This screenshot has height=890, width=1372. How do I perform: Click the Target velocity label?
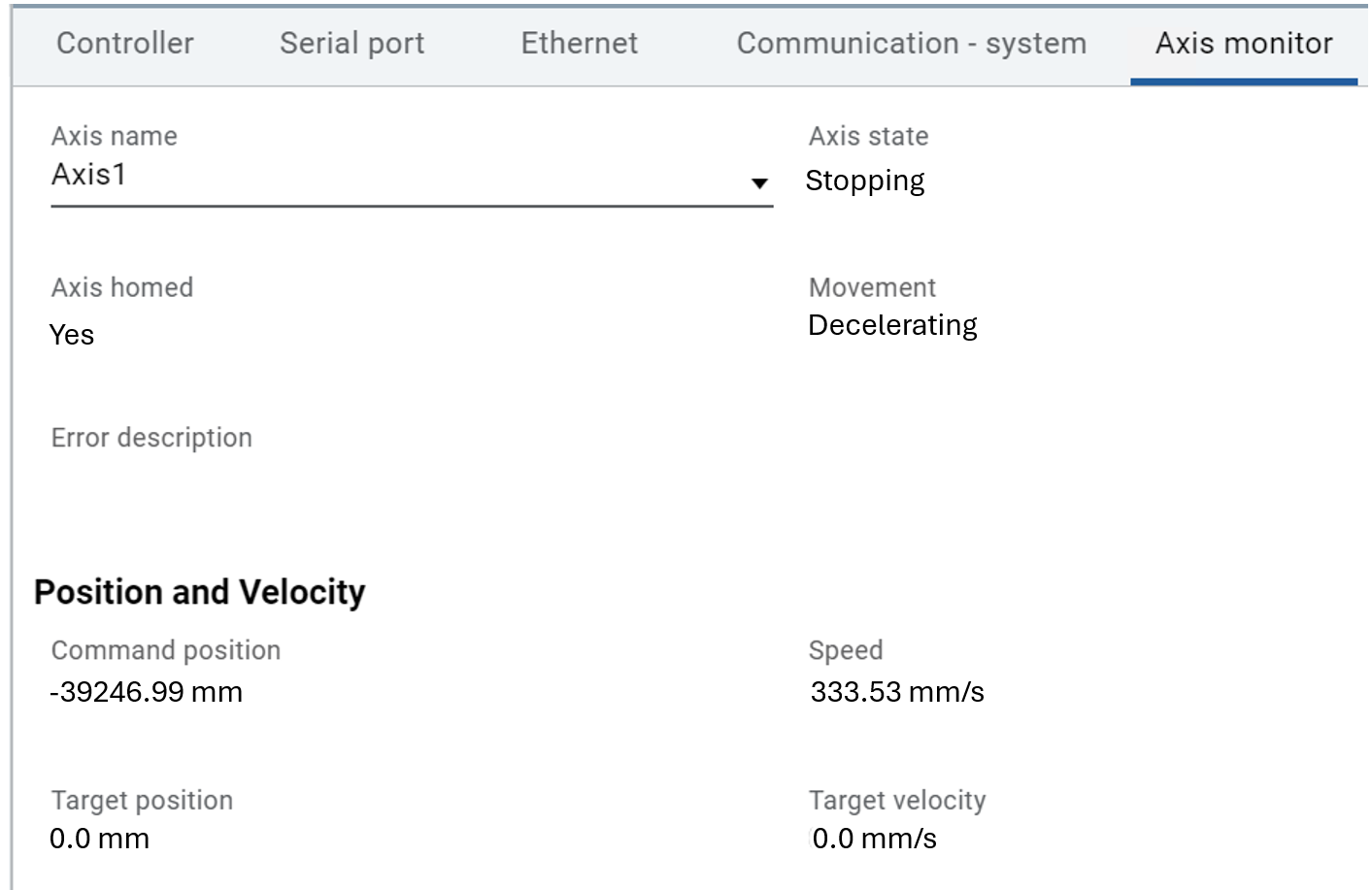tap(897, 801)
